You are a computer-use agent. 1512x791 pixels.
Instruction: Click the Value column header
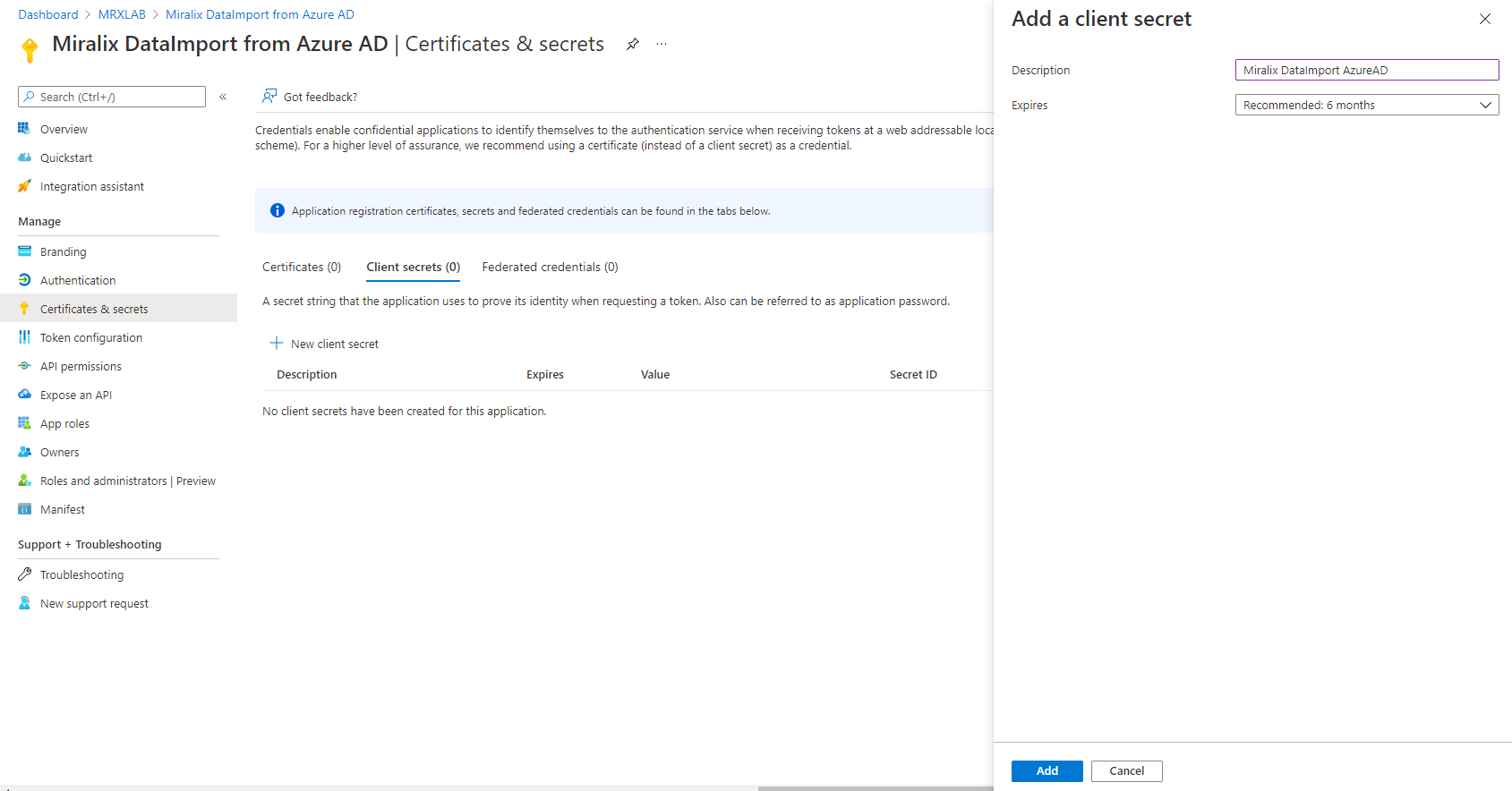click(x=655, y=374)
